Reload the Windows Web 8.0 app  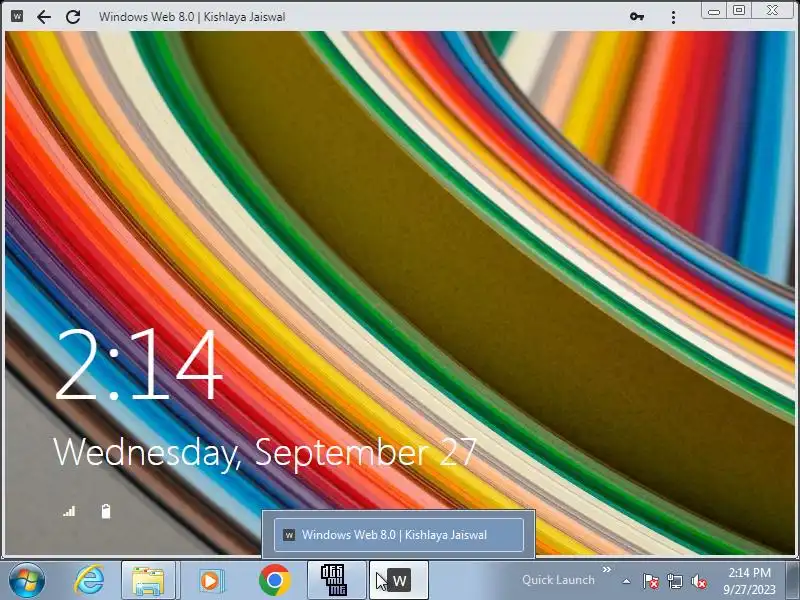tap(73, 17)
